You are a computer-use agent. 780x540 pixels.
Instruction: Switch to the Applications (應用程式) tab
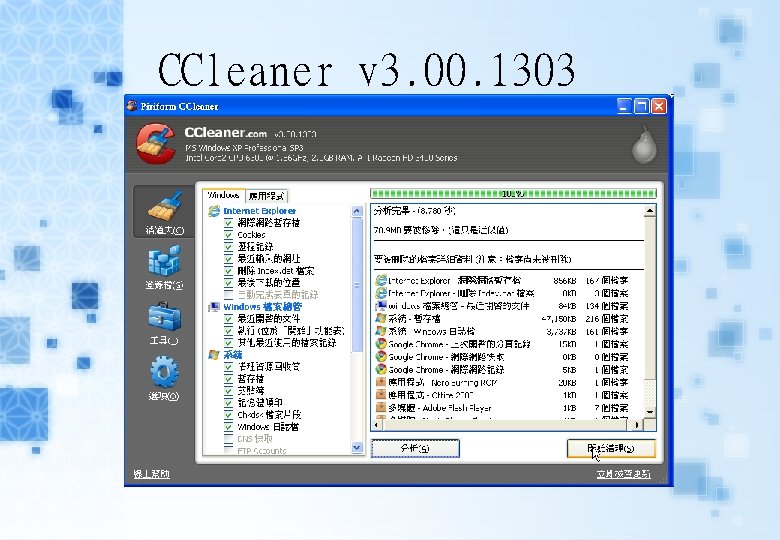[267, 196]
